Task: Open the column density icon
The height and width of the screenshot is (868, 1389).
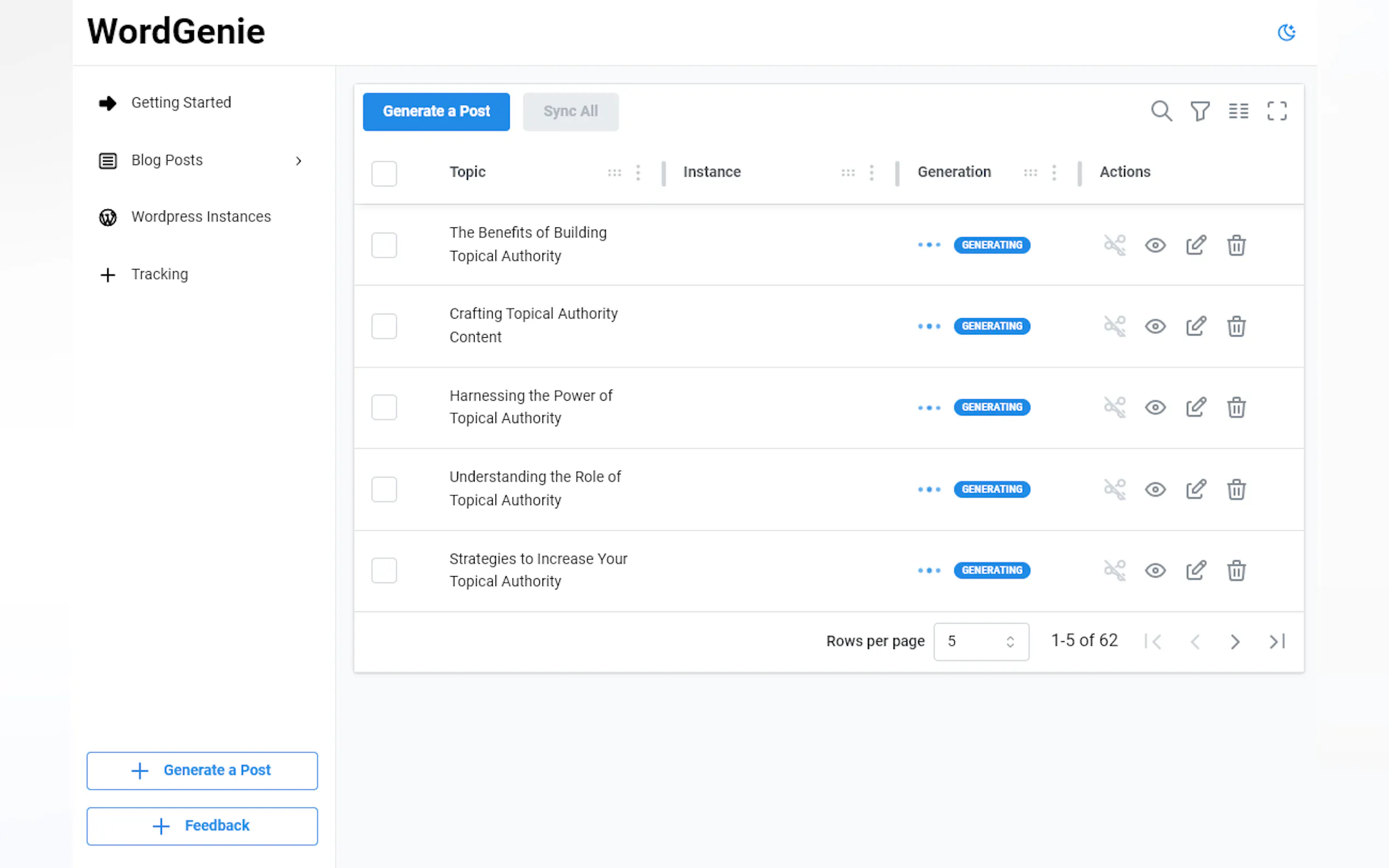Action: pyautogui.click(x=1238, y=111)
